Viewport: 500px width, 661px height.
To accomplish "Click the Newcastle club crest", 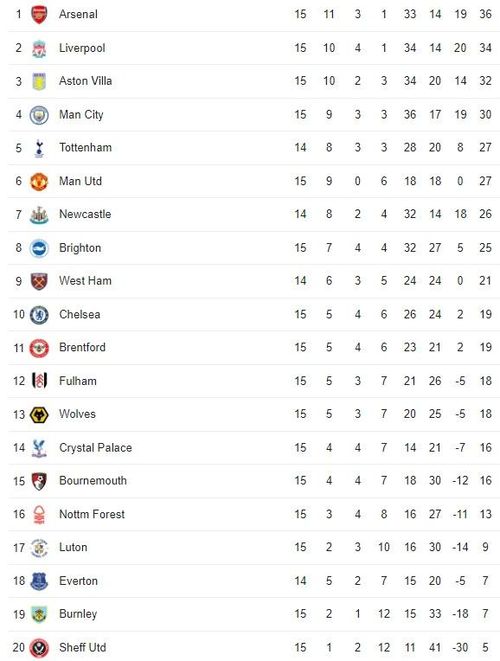I will [39, 215].
